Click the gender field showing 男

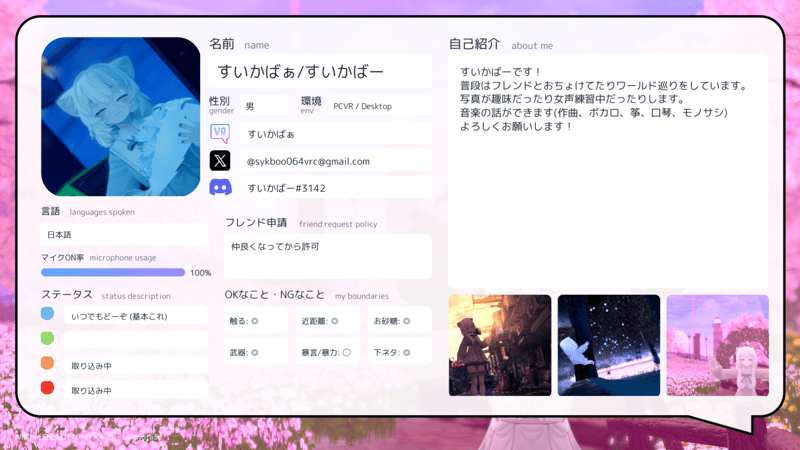pos(264,106)
